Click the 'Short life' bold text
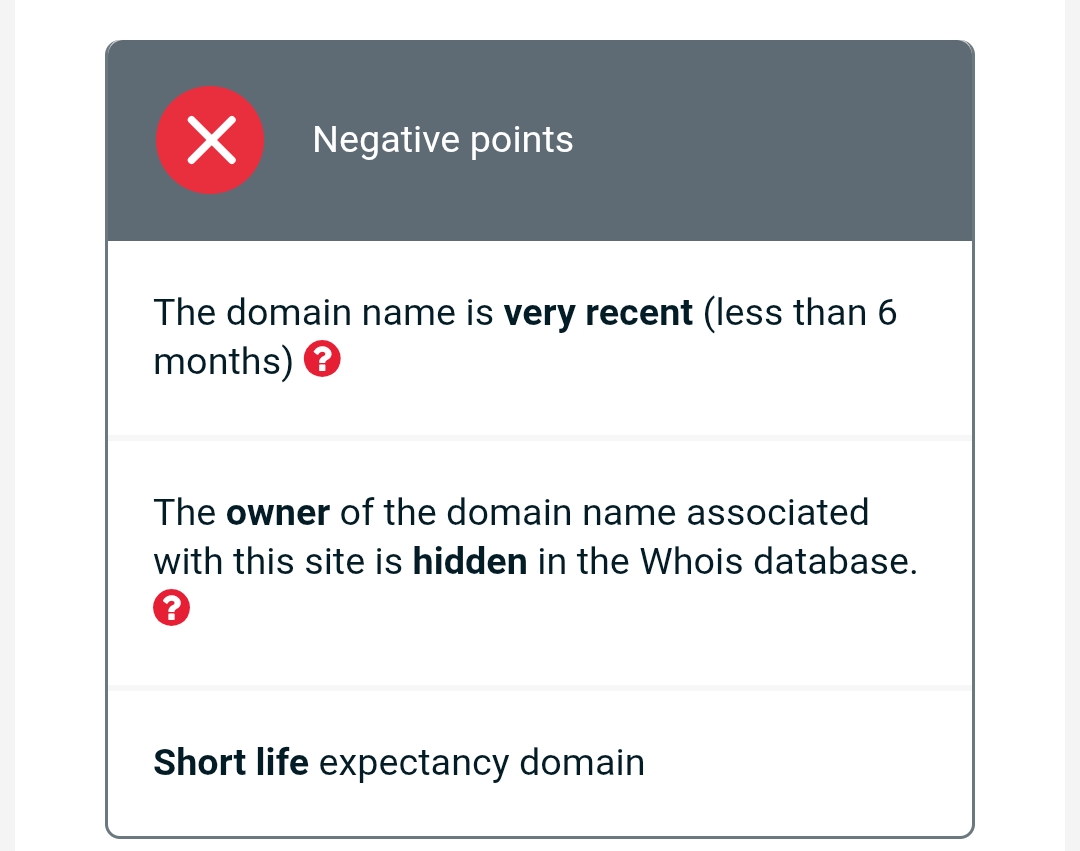The image size is (1080, 851). (x=231, y=762)
